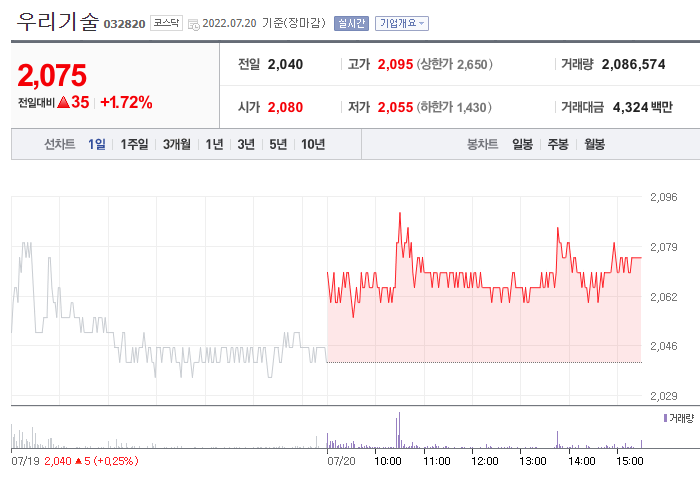
Task: Click the 07/20 date axis label
Action: [x=341, y=461]
